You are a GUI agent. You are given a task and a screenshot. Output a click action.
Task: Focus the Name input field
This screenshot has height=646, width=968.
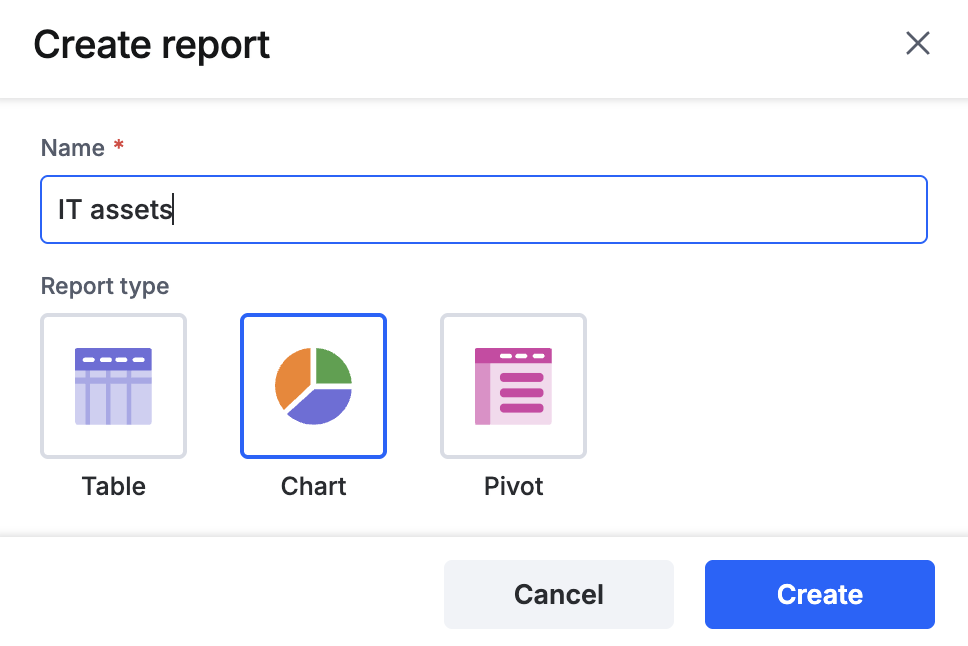pyautogui.click(x=484, y=209)
